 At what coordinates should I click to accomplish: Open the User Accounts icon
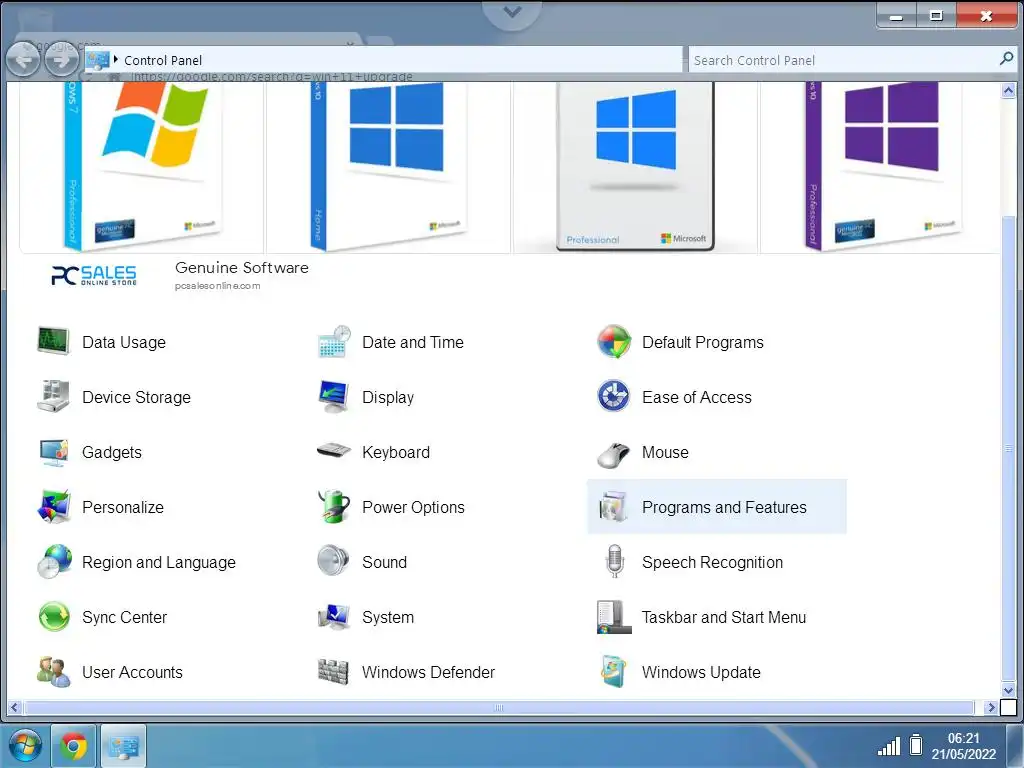(x=54, y=672)
